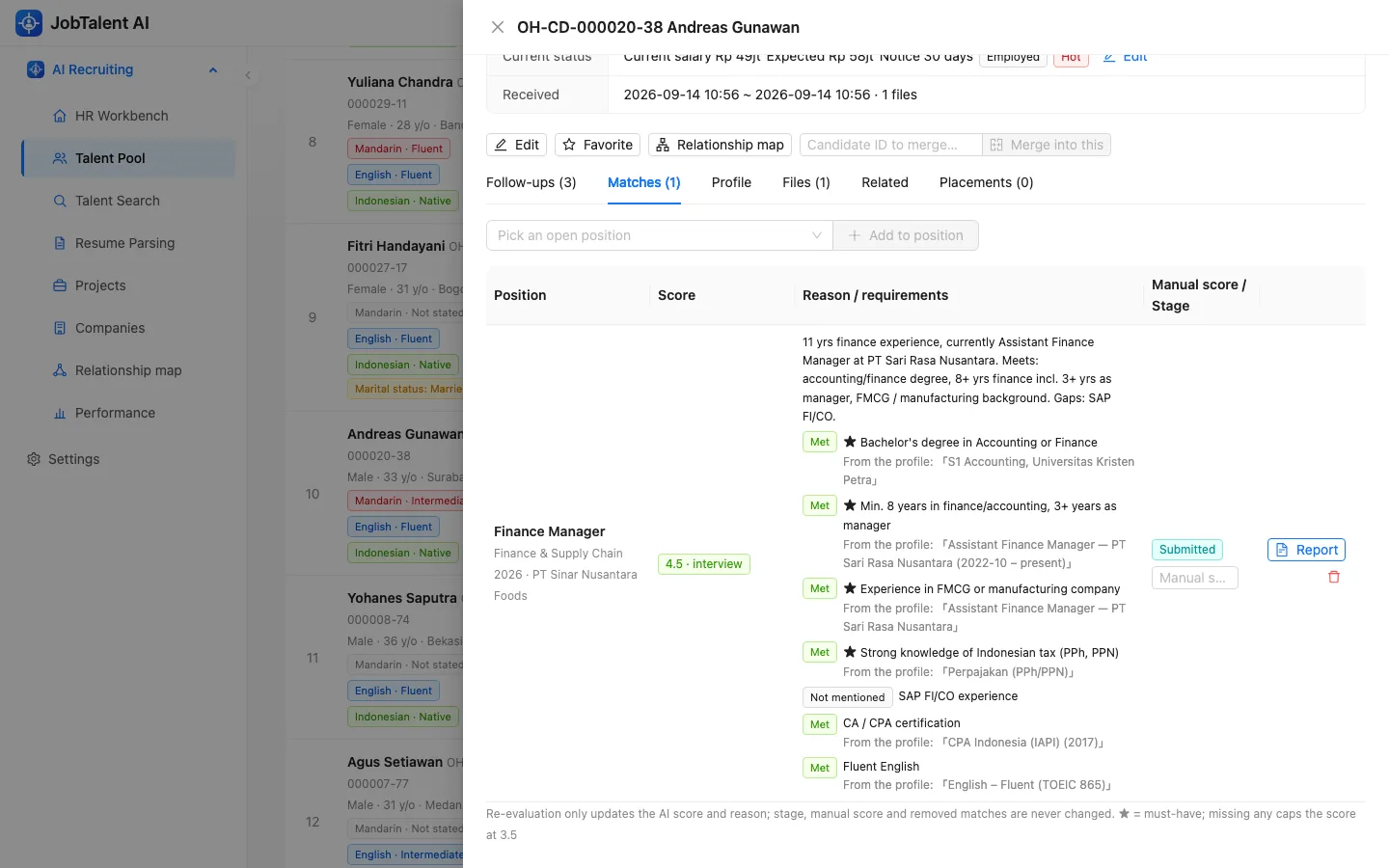Screen dimensions: 1389x868
Task: Click the Submitted stage tag
Action: click(x=1187, y=550)
